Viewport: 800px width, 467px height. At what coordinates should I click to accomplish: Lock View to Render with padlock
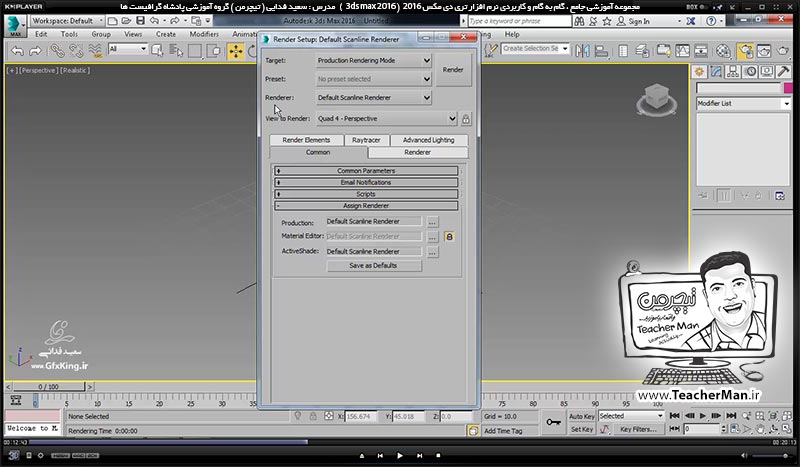(466, 119)
